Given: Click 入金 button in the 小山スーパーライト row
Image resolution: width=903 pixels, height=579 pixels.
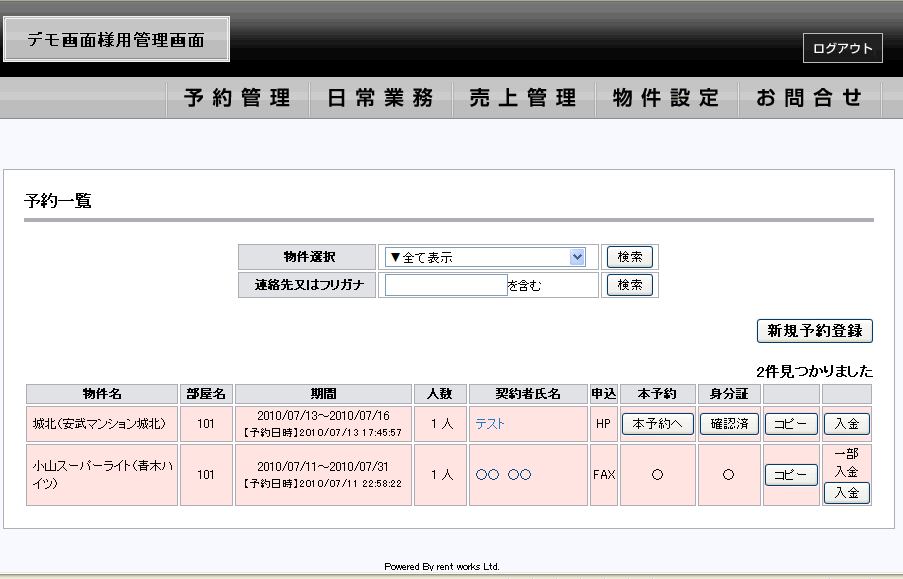Looking at the screenshot, I should pyautogui.click(x=847, y=493).
